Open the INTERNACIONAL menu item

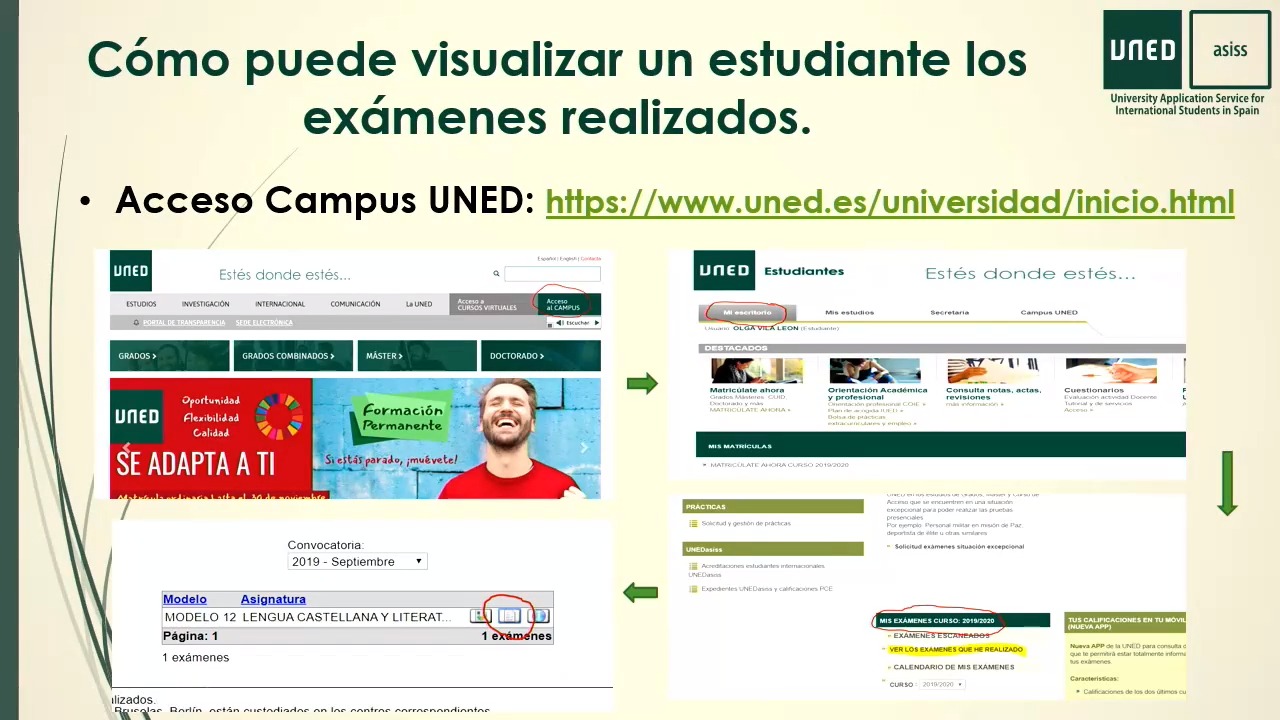pos(280,304)
